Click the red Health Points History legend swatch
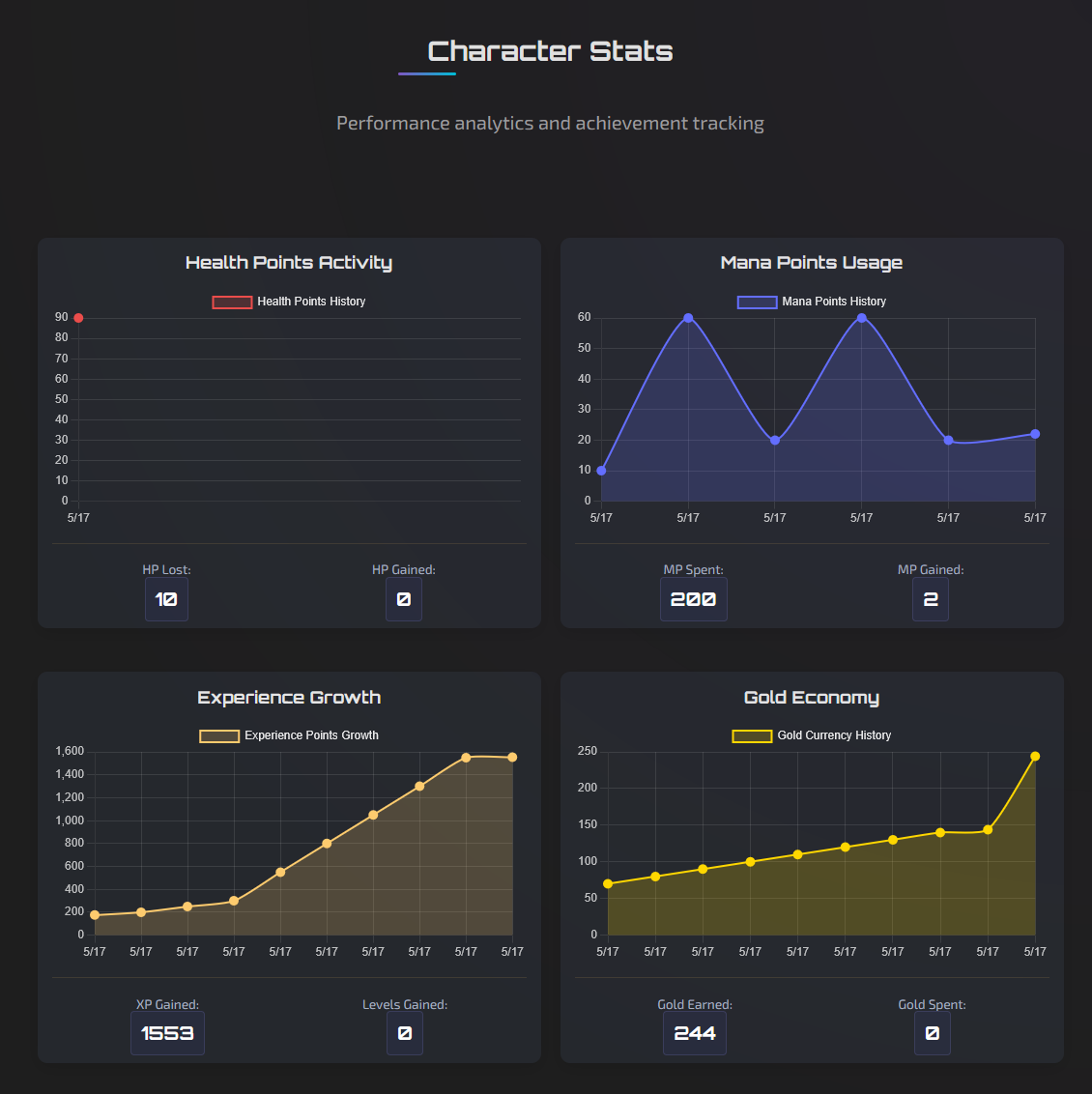The height and width of the screenshot is (1094, 1092). click(x=232, y=301)
